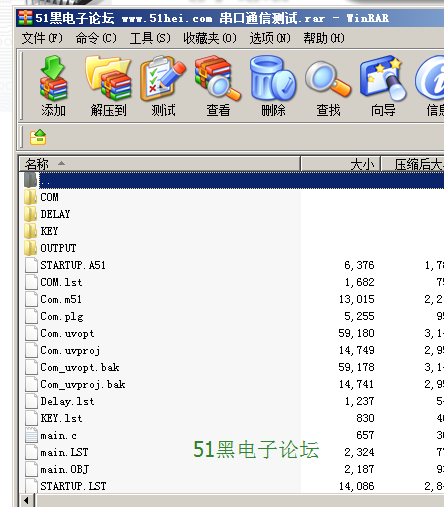The width and height of the screenshot is (444, 507).
Task: Select the Com_uvopt.bak file name
Action: (x=80, y=367)
